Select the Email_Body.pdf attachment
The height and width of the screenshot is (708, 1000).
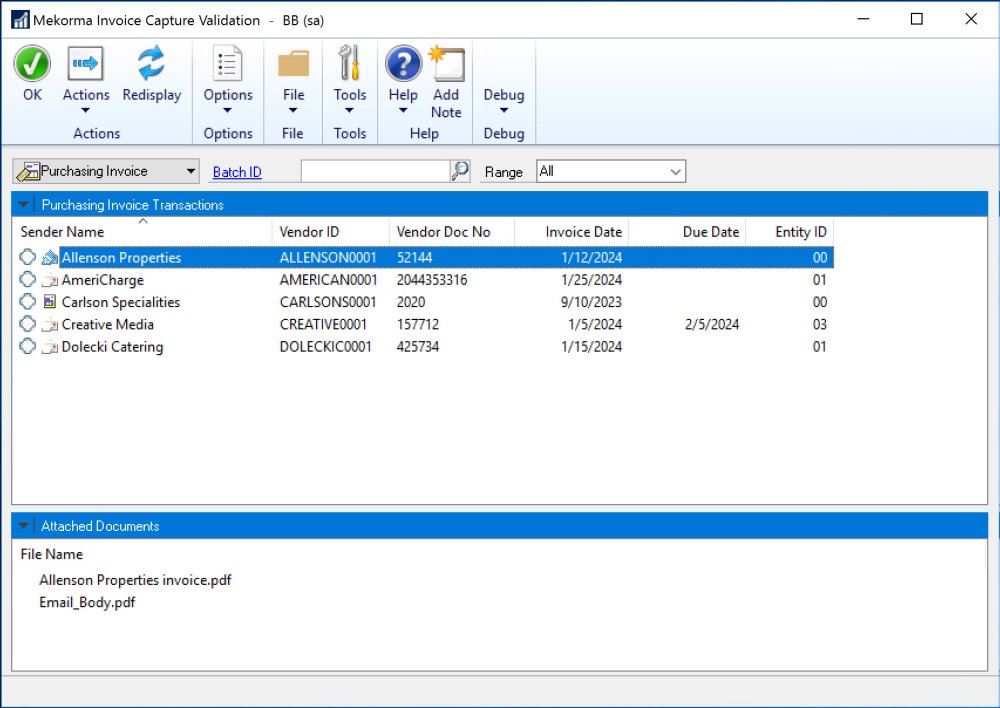pyautogui.click(x=87, y=603)
